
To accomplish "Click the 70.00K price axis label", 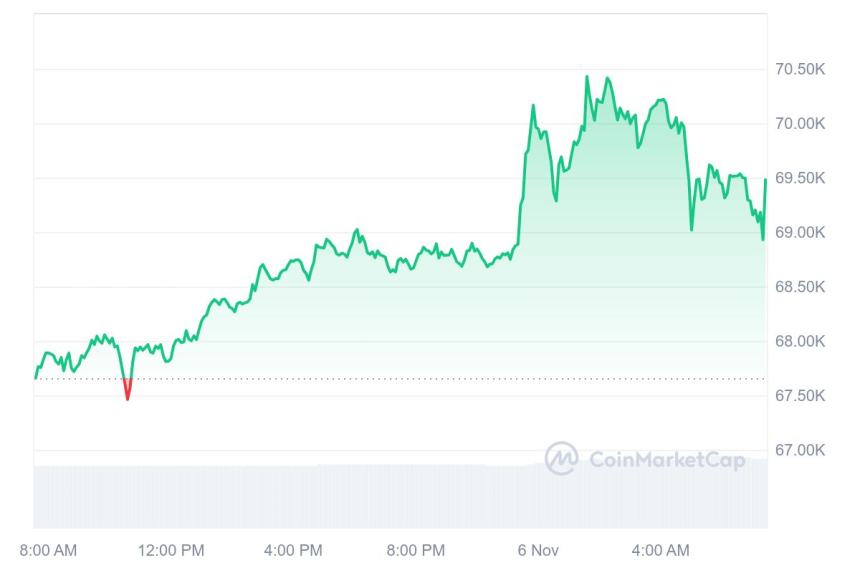I will (x=799, y=124).
